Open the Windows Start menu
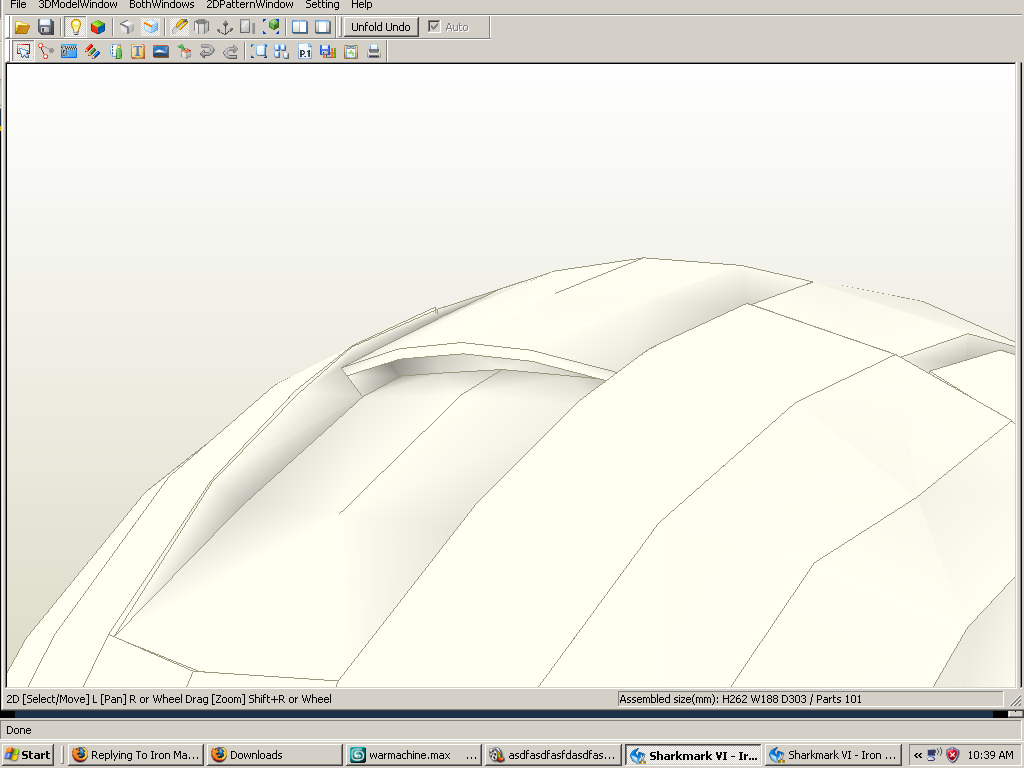The image size is (1024, 768). click(27, 755)
